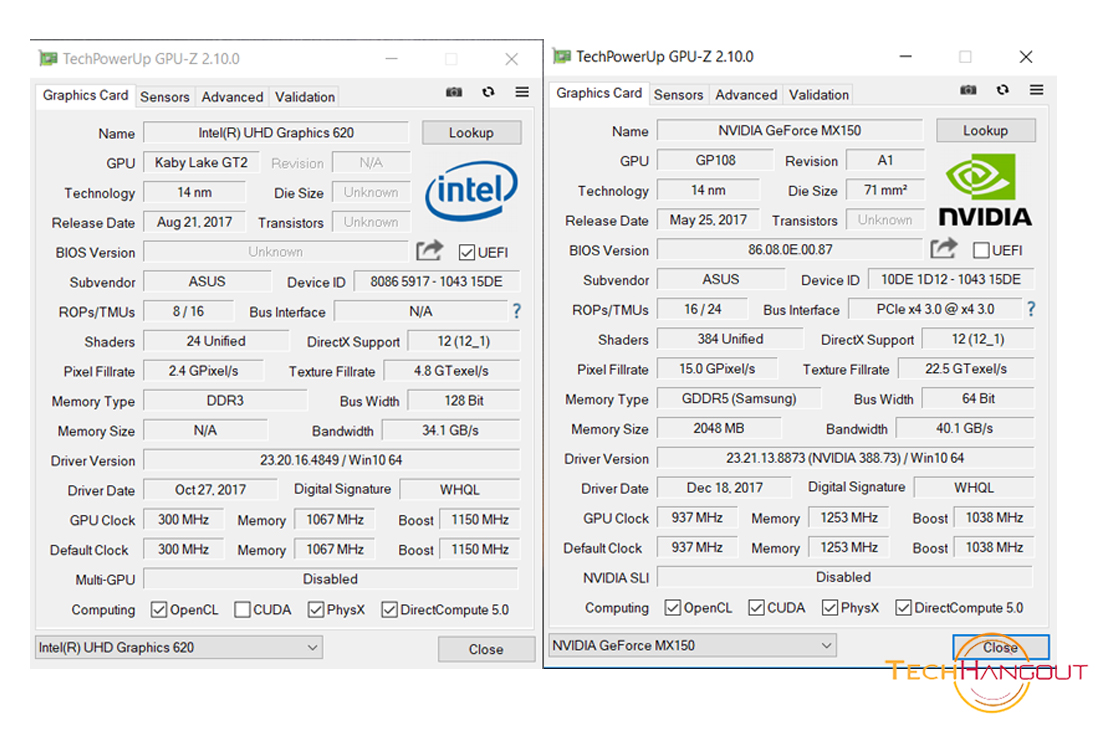This screenshot has height=731, width=1100.
Task: Take screenshot with camera icon in Intel window
Action: tap(454, 92)
